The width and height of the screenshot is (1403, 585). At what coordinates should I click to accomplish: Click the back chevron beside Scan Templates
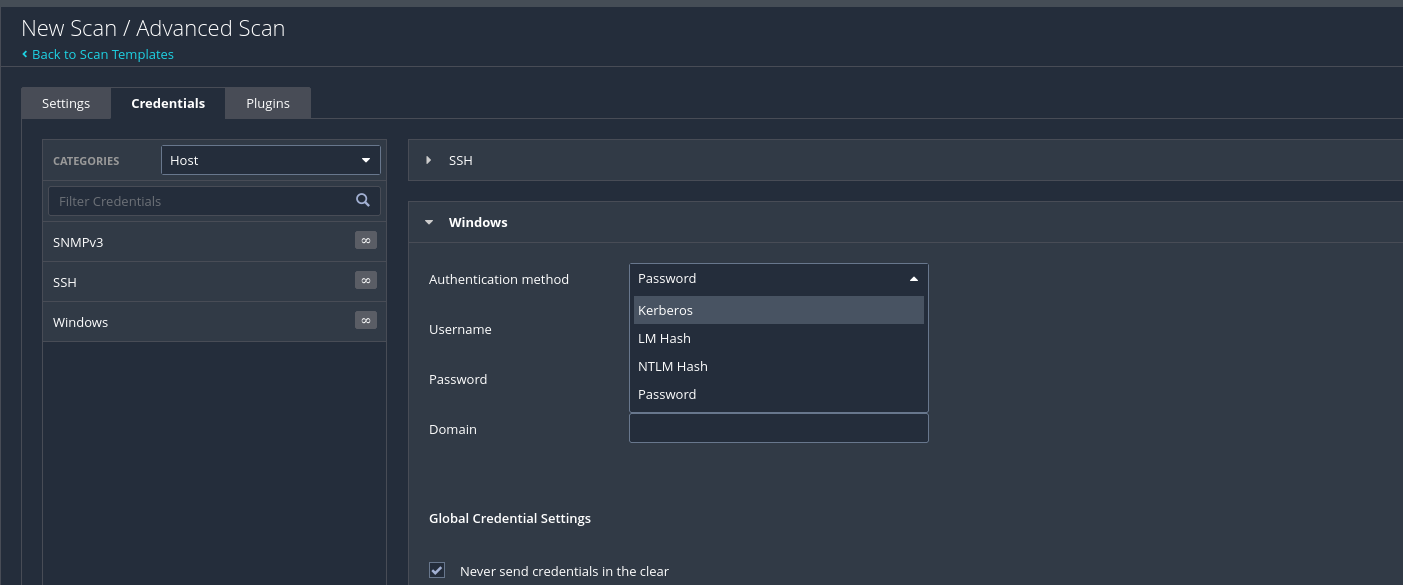pyautogui.click(x=25, y=54)
